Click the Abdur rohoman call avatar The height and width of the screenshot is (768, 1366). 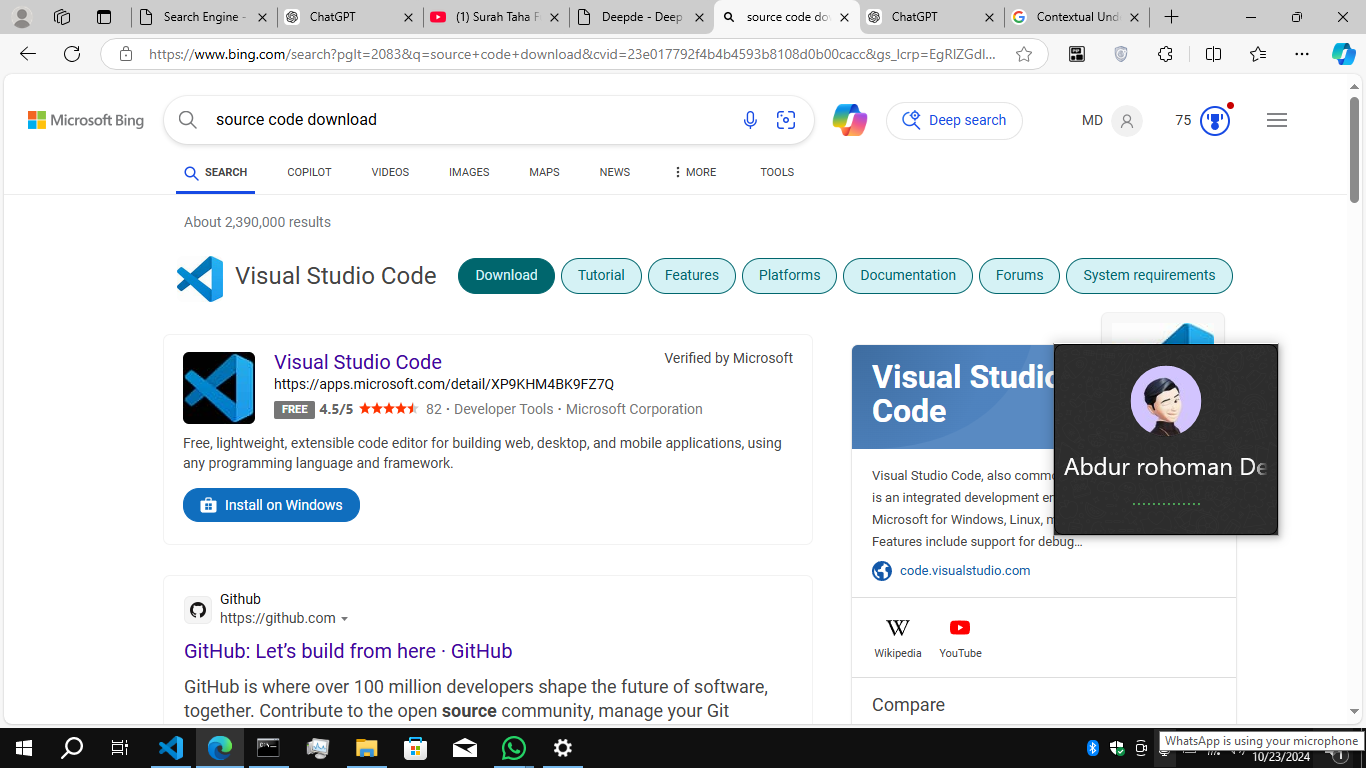tap(1165, 402)
